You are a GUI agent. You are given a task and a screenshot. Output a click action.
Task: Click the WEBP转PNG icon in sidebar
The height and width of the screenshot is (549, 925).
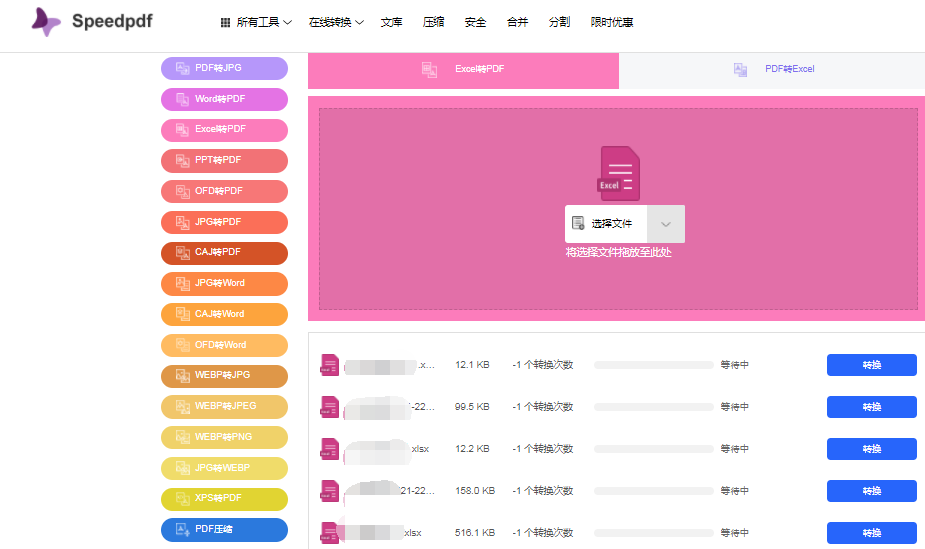tap(183, 438)
